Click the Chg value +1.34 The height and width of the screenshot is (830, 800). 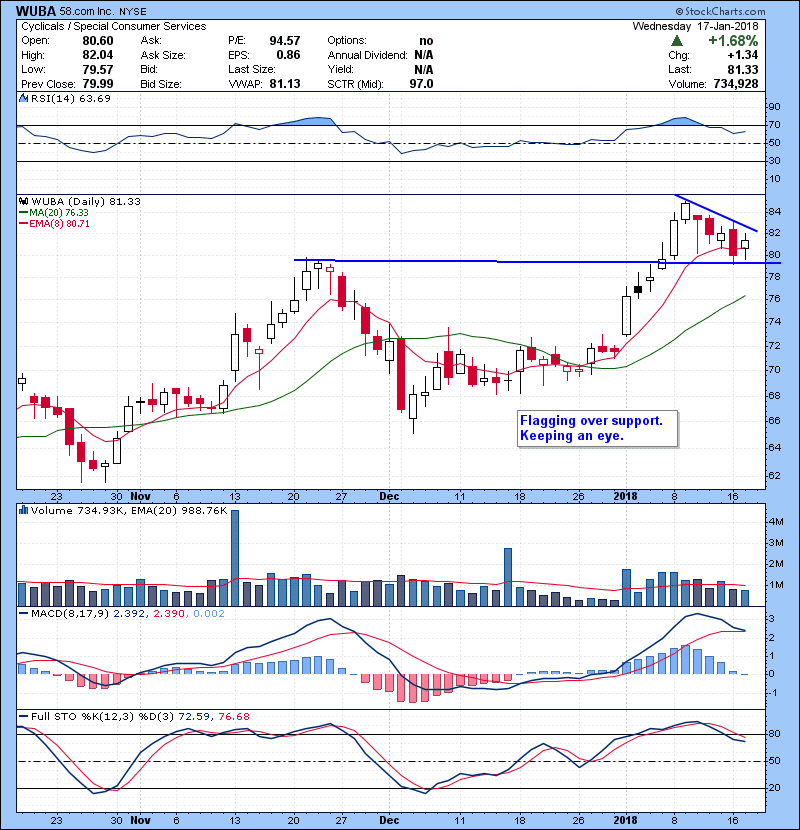(x=742, y=55)
